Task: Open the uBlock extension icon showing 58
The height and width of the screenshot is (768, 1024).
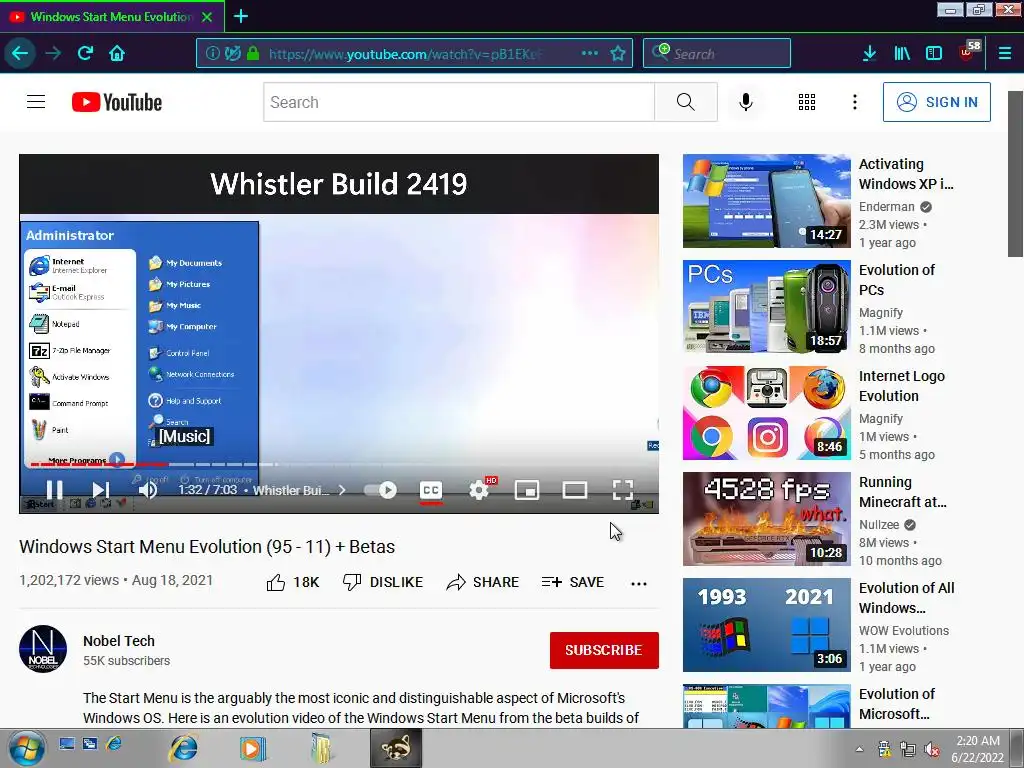Action: (x=969, y=51)
